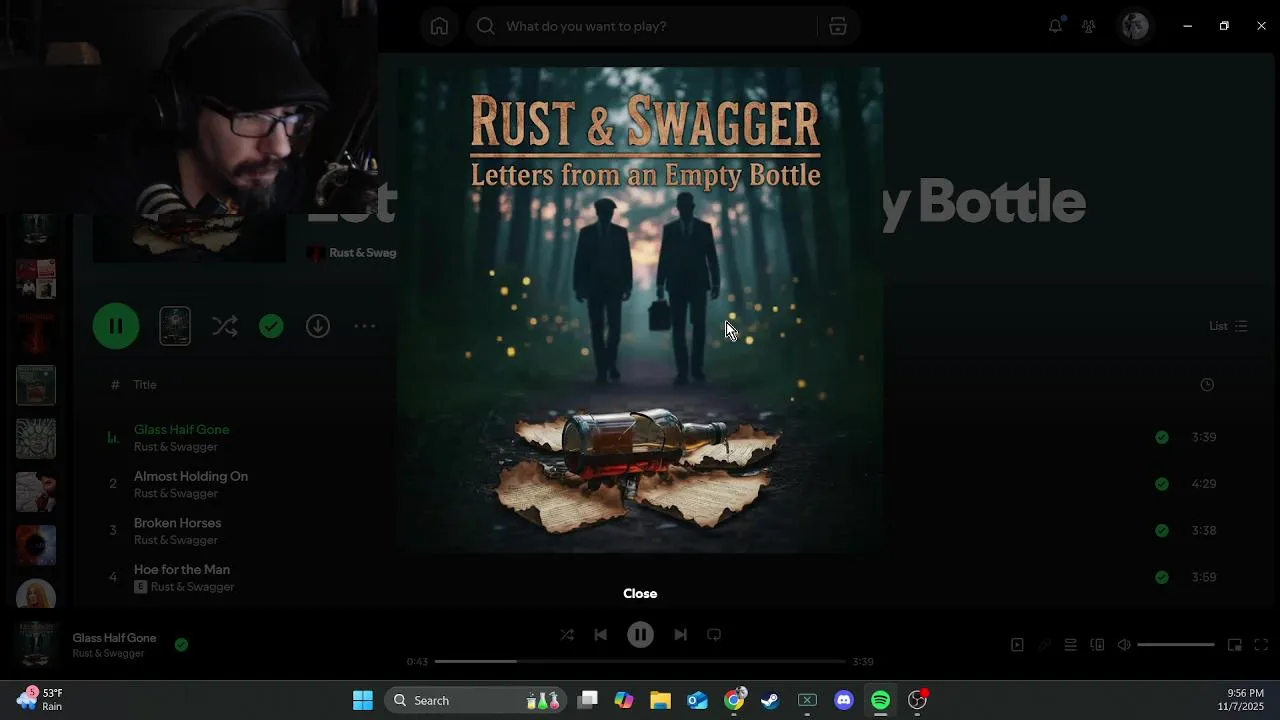
Task: Open File Explorer from the taskbar
Action: click(660, 700)
